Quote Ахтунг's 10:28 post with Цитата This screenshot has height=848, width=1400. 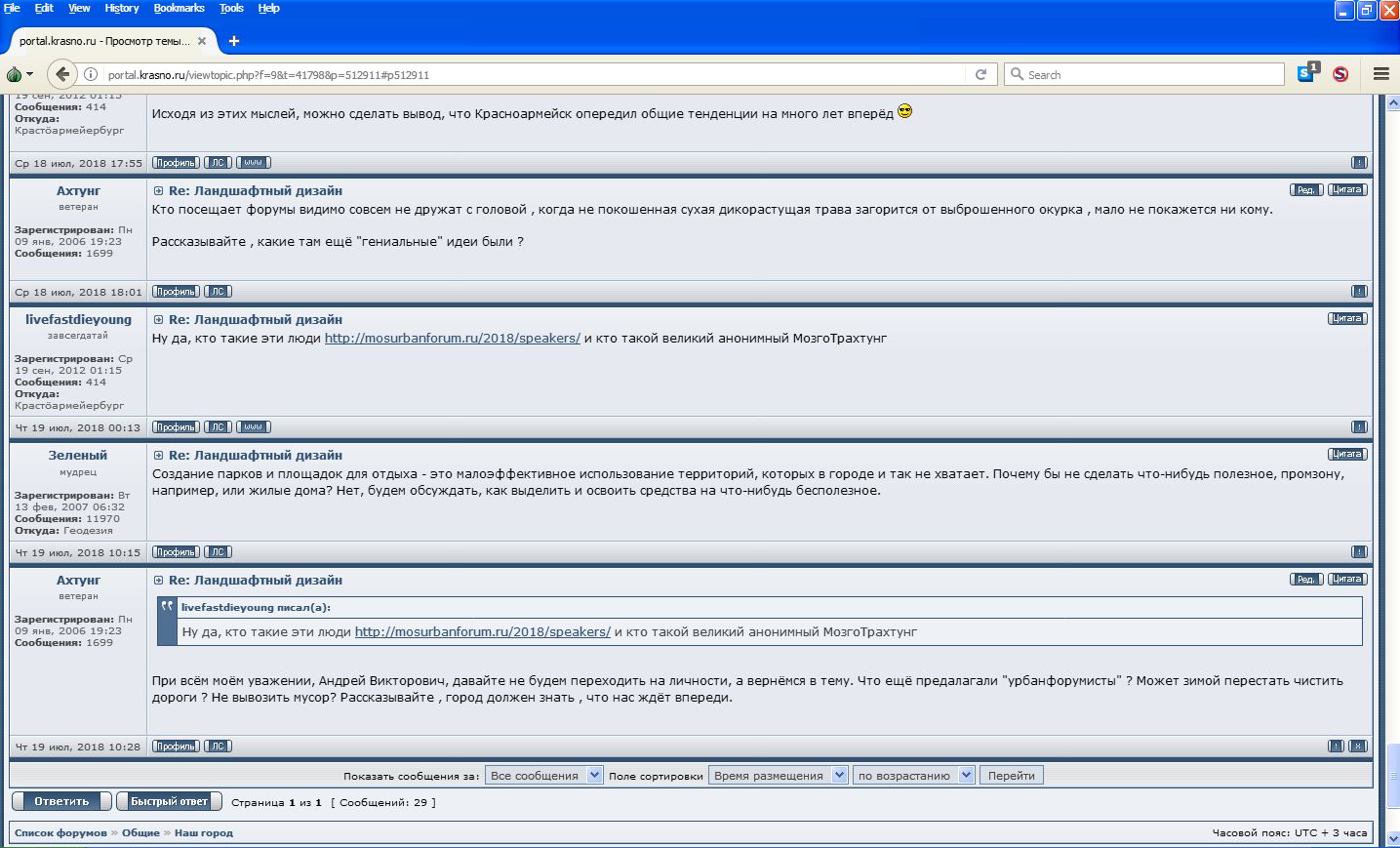click(x=1347, y=580)
